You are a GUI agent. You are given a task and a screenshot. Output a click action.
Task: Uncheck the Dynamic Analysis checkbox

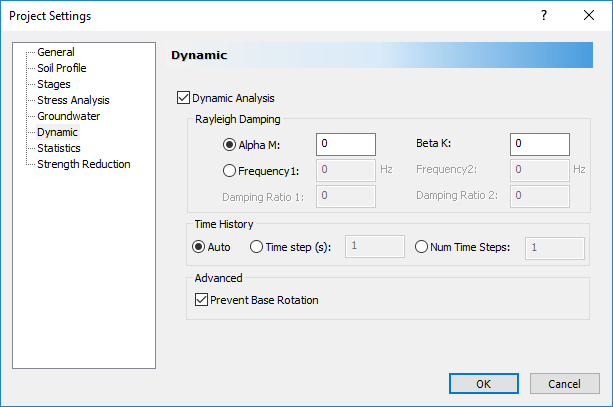pos(183,98)
